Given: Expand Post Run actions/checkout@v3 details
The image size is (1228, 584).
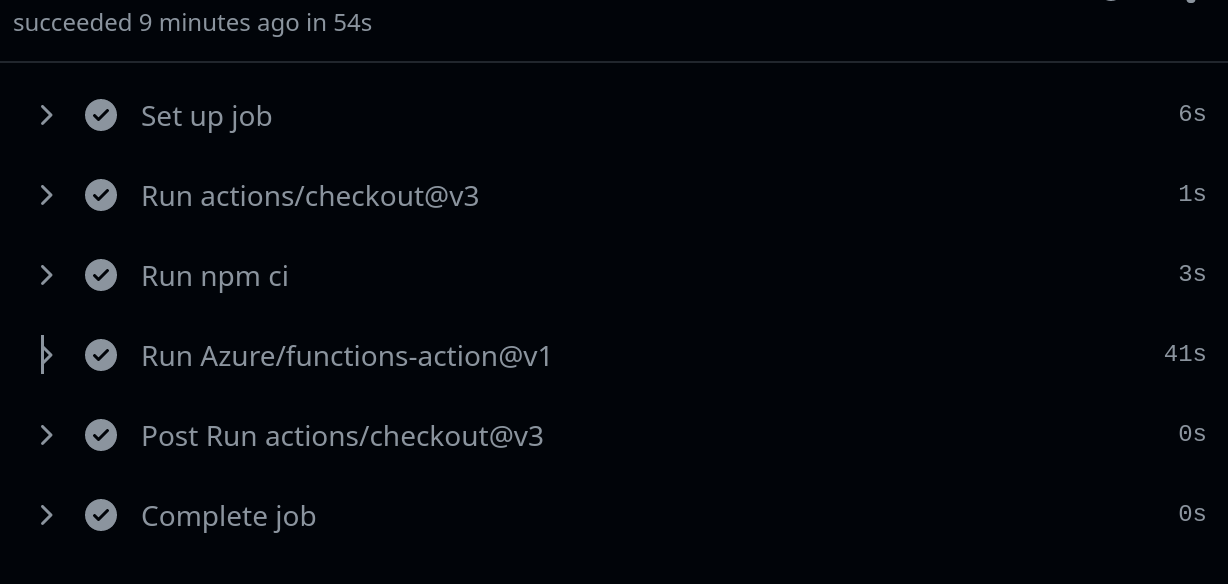Looking at the screenshot, I should tap(46, 435).
